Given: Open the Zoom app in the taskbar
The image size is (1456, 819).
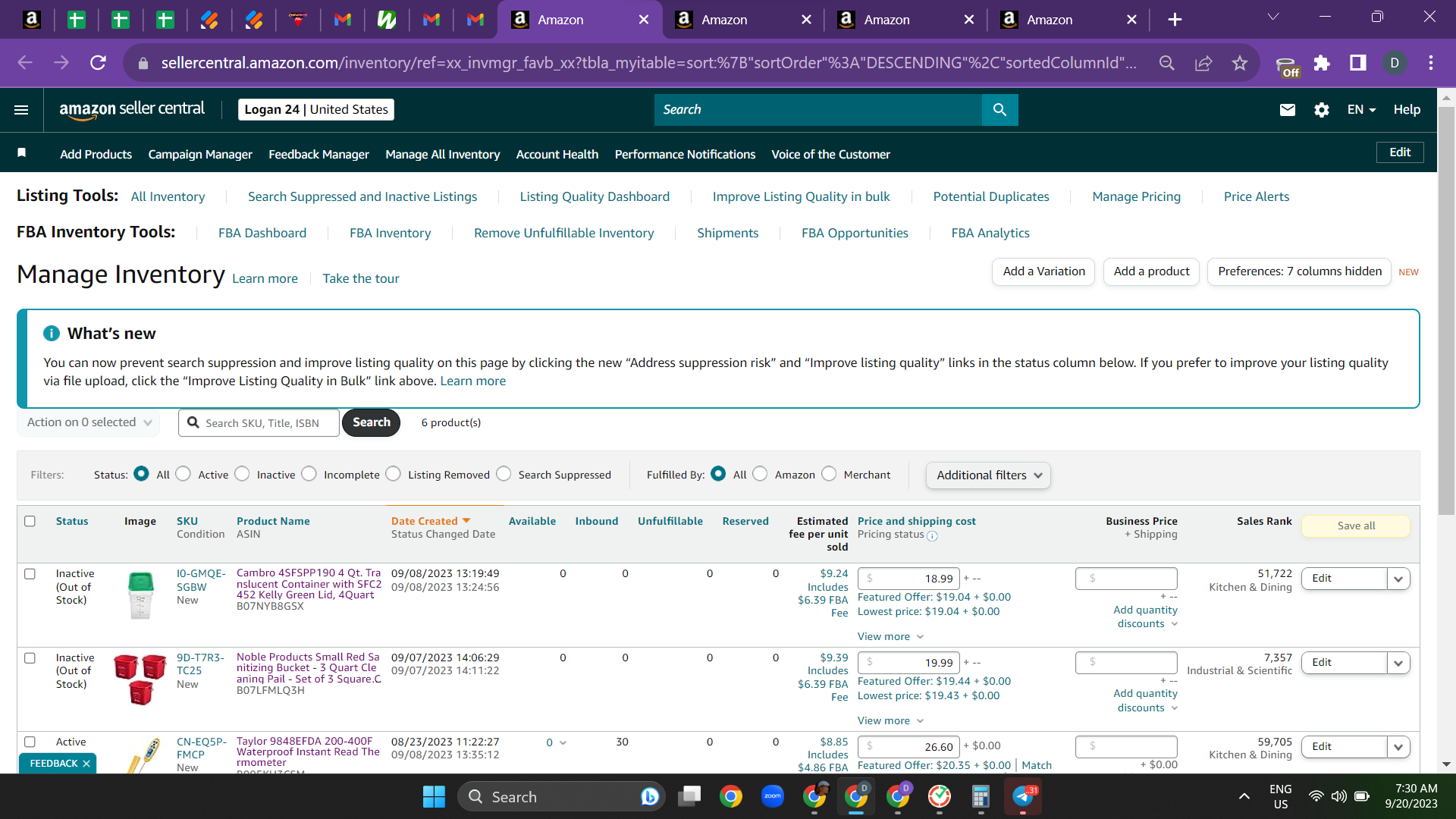Looking at the screenshot, I should pos(773,796).
